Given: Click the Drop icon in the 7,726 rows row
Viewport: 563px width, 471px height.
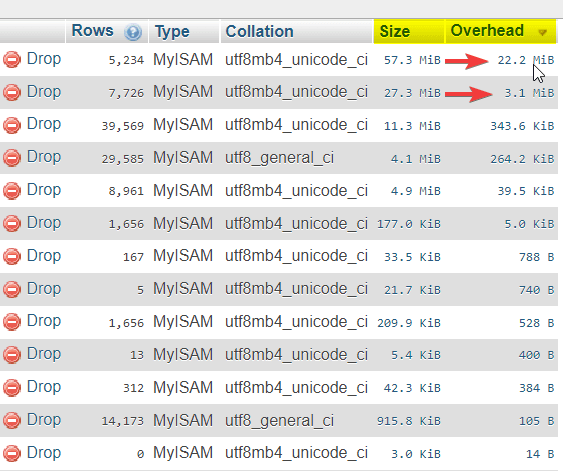Looking at the screenshot, I should tap(12, 92).
